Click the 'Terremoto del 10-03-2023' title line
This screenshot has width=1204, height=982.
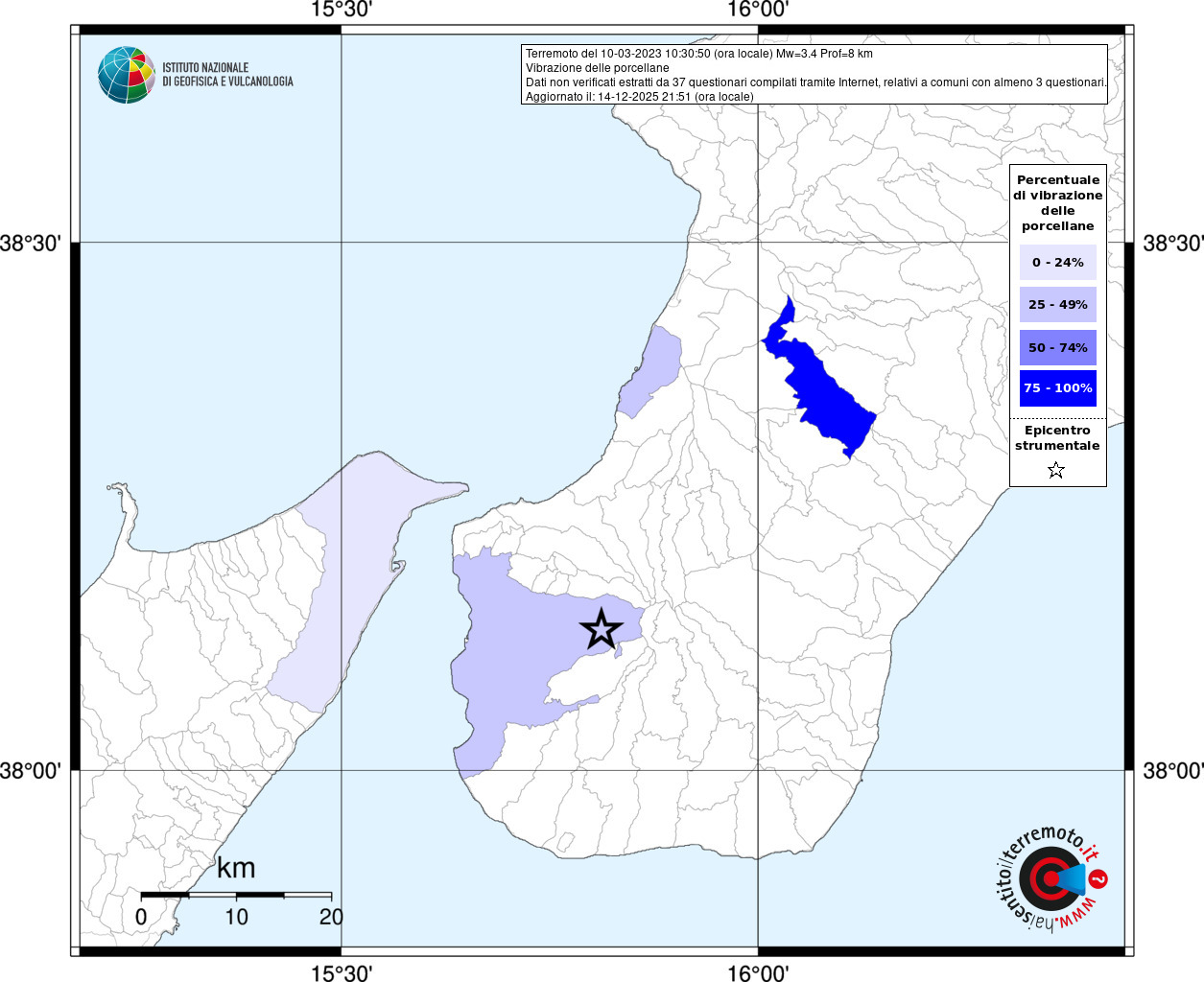pyautogui.click(x=699, y=54)
